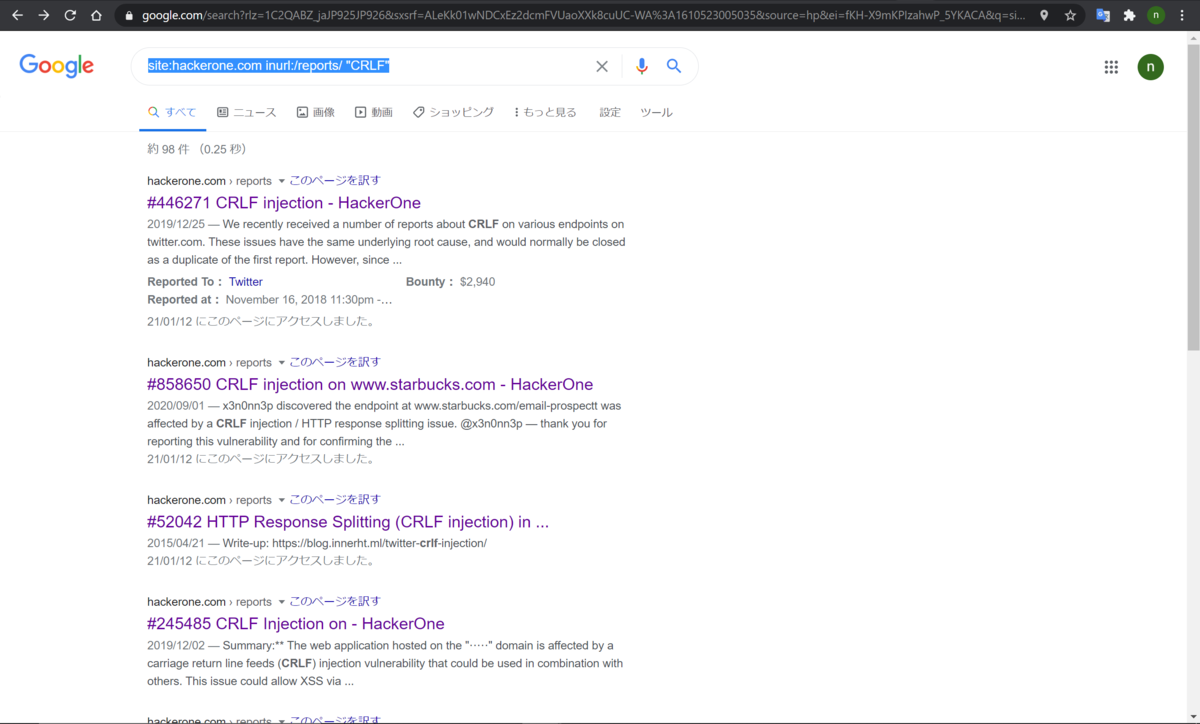Expand dropdown arrow beside #245485 result URL
Viewport: 1200px width, 724px height.
click(281, 602)
